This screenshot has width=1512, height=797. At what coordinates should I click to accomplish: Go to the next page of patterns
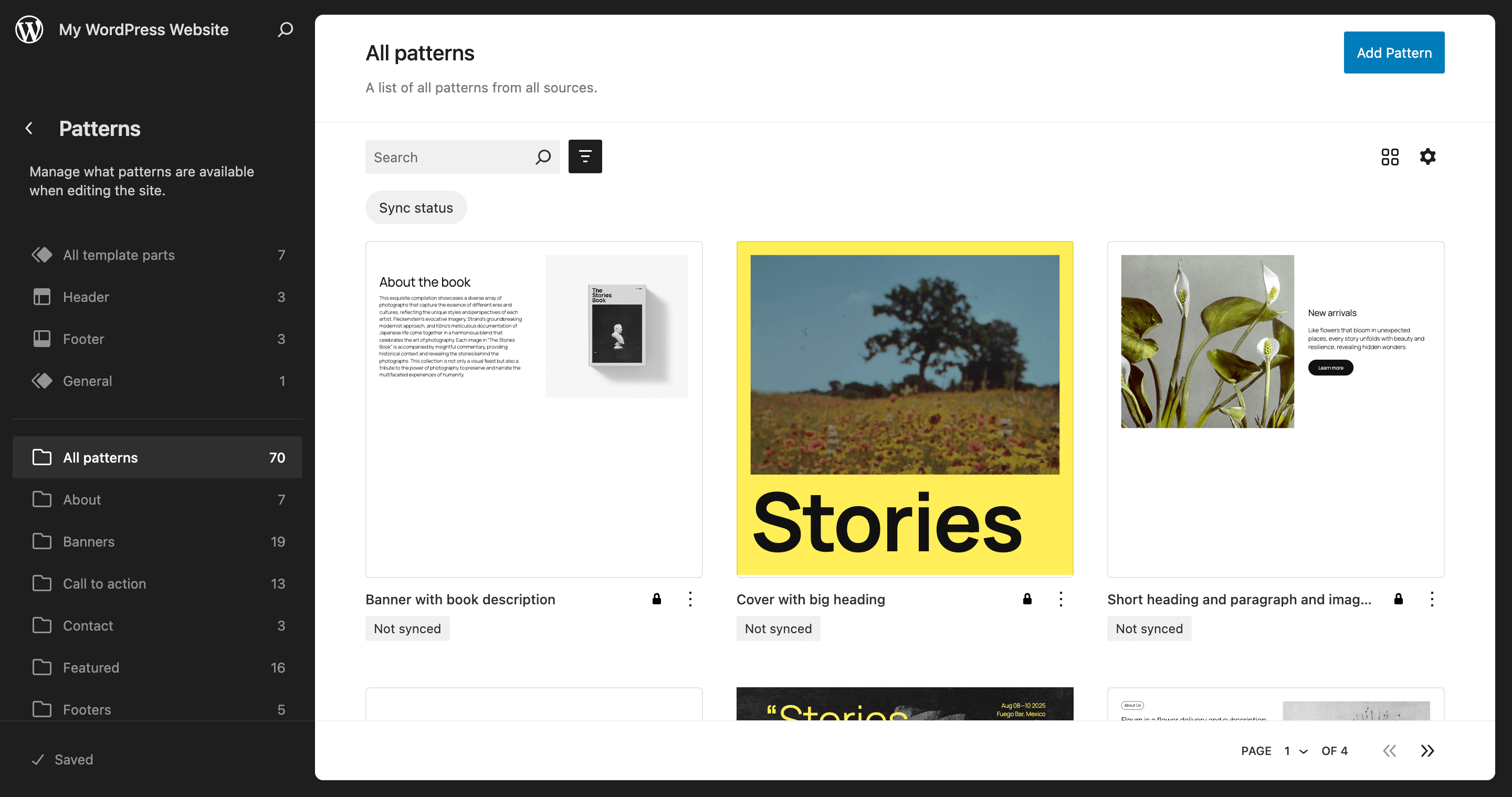point(1427,751)
